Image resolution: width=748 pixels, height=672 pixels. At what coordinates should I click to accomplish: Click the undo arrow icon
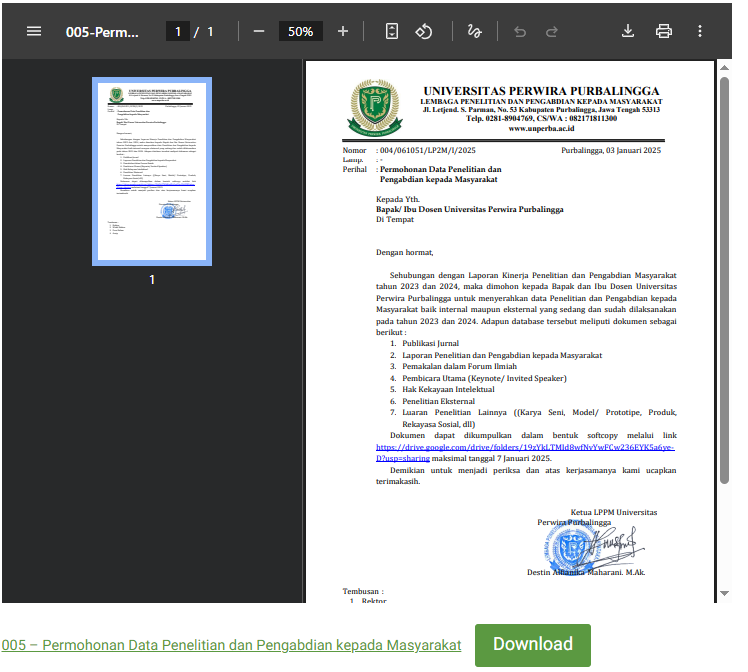(x=519, y=31)
